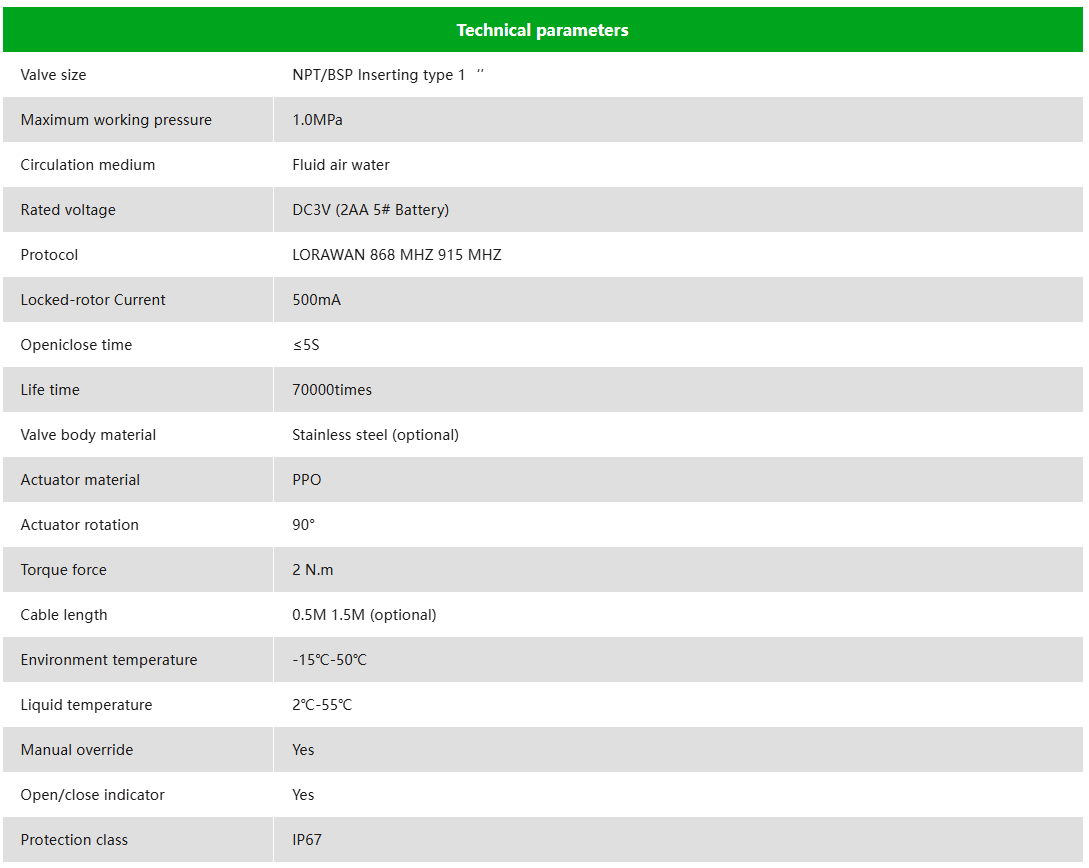Select the Rated voltage label

[x=68, y=210]
